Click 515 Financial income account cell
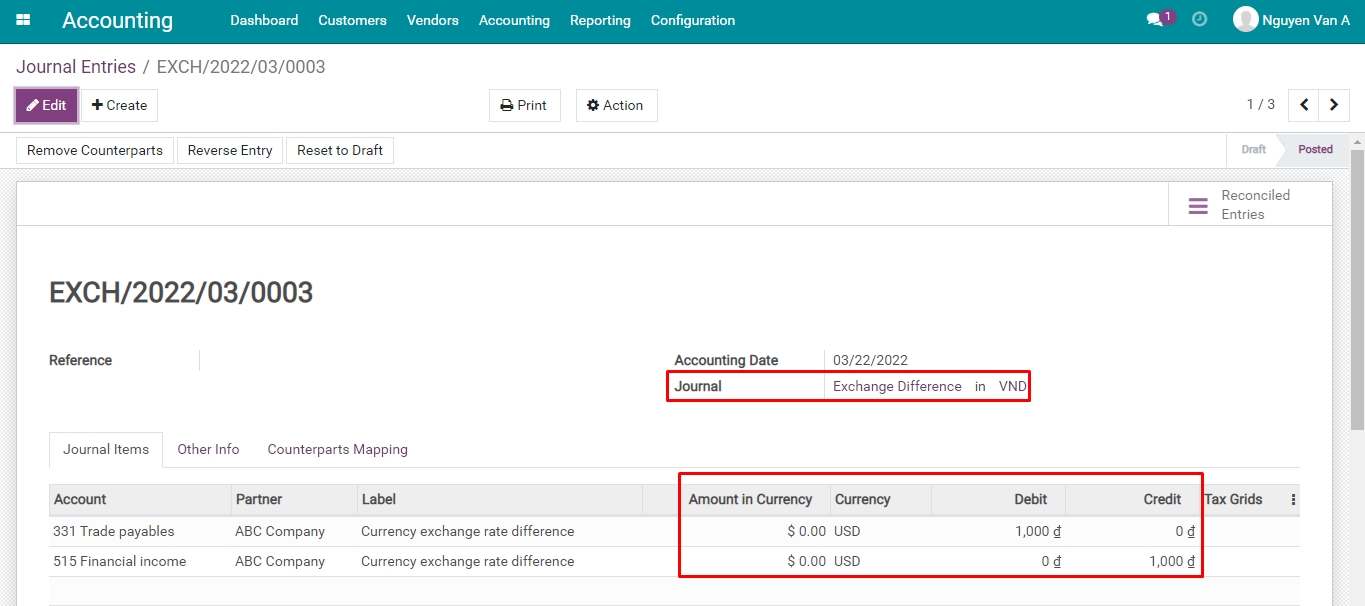Screen dimensions: 1365x606 coord(119,561)
